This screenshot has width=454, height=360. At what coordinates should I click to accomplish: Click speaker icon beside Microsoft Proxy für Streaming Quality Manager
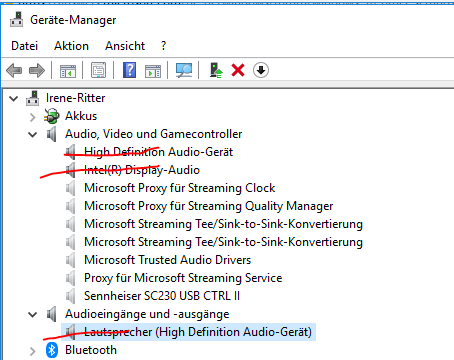(x=71, y=206)
